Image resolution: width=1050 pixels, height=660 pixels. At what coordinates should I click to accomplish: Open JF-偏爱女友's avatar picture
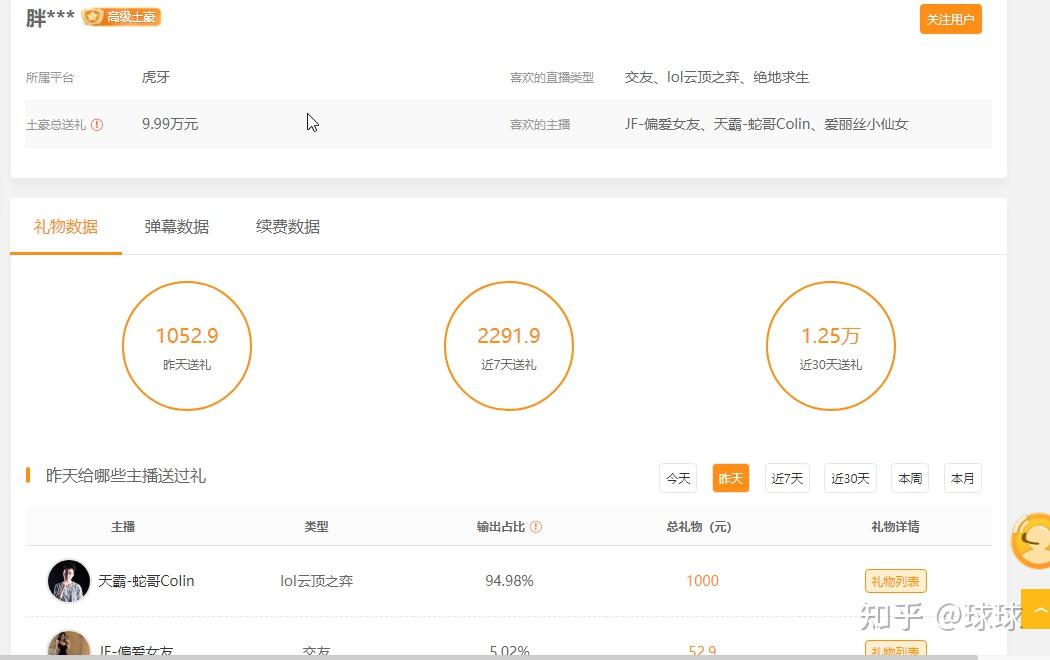click(x=68, y=647)
